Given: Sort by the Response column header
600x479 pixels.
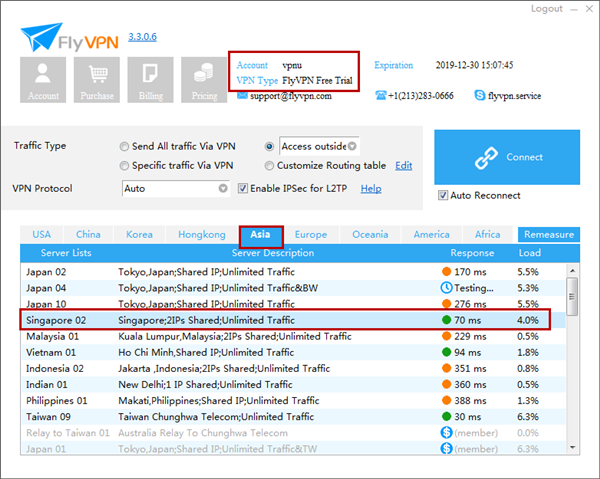Looking at the screenshot, I should pyautogui.click(x=472, y=253).
